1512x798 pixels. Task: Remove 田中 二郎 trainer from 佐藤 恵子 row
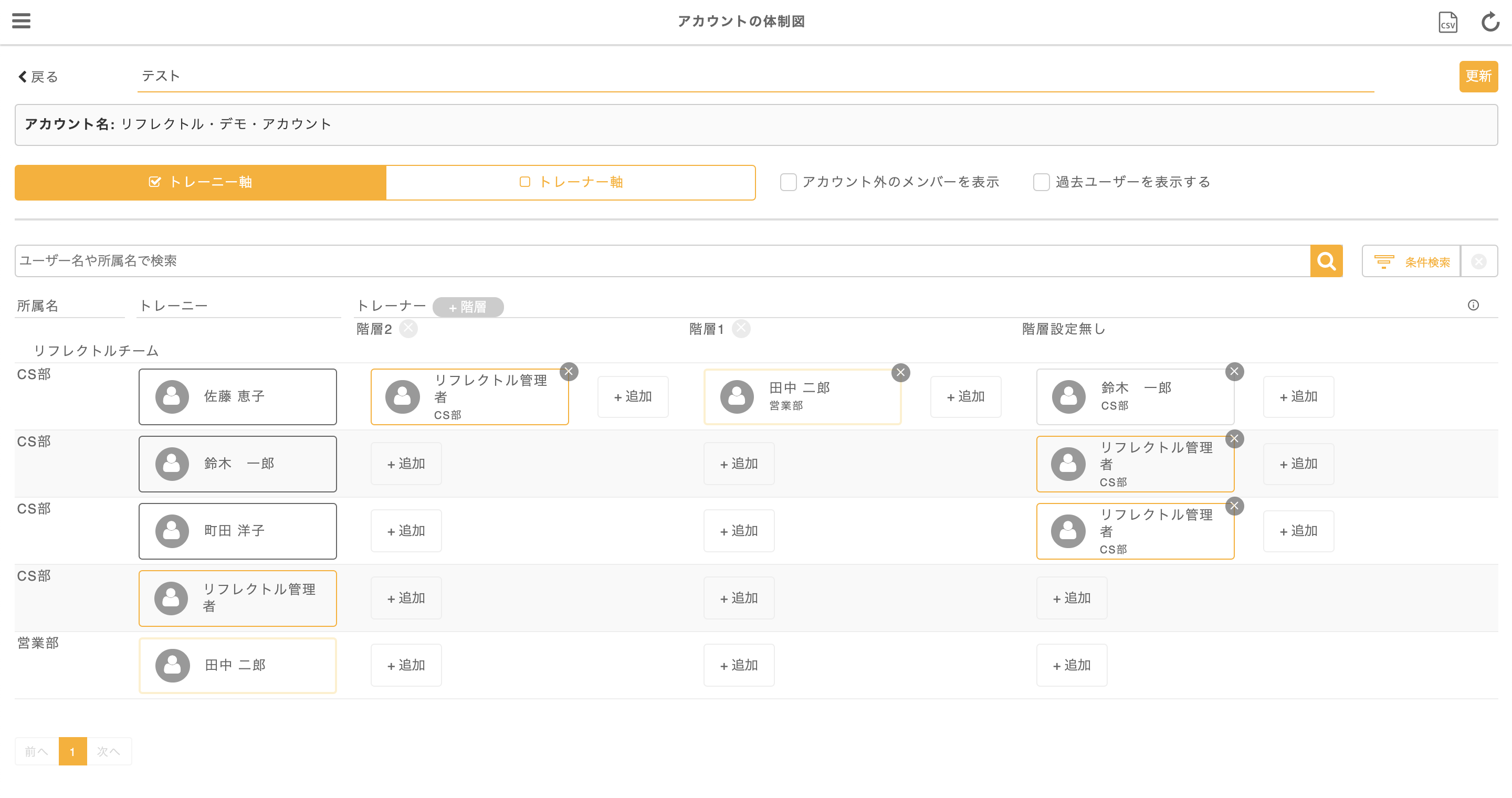[x=901, y=373]
